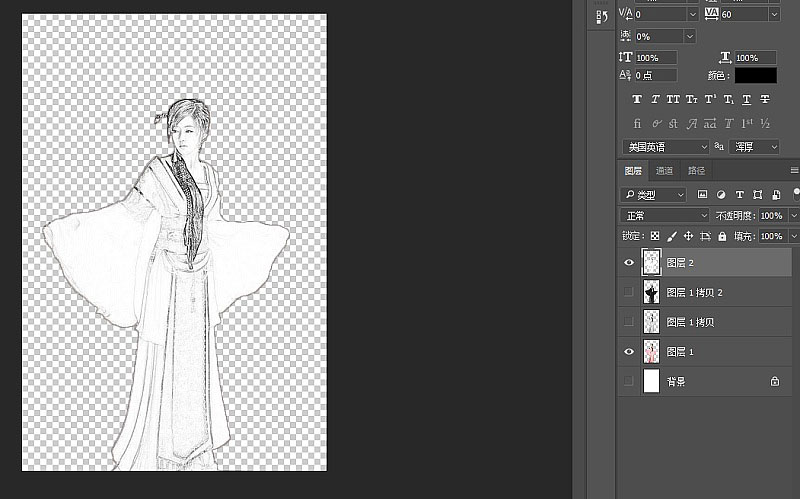800x499 pixels.
Task: Open the 浑厚 anti-aliasing dropdown
Action: [755, 147]
